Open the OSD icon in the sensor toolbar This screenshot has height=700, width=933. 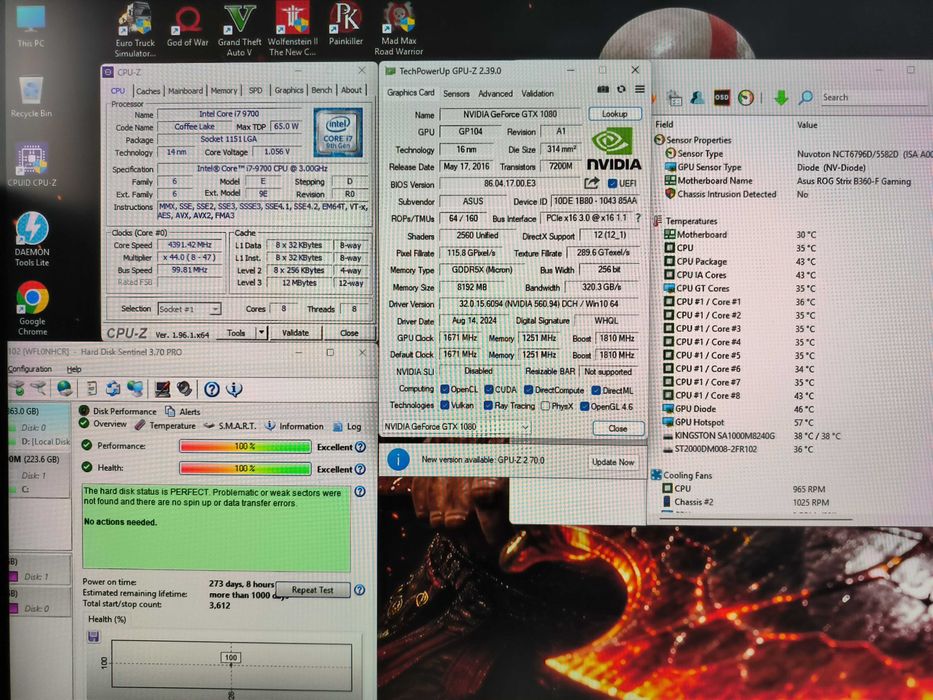click(x=722, y=98)
